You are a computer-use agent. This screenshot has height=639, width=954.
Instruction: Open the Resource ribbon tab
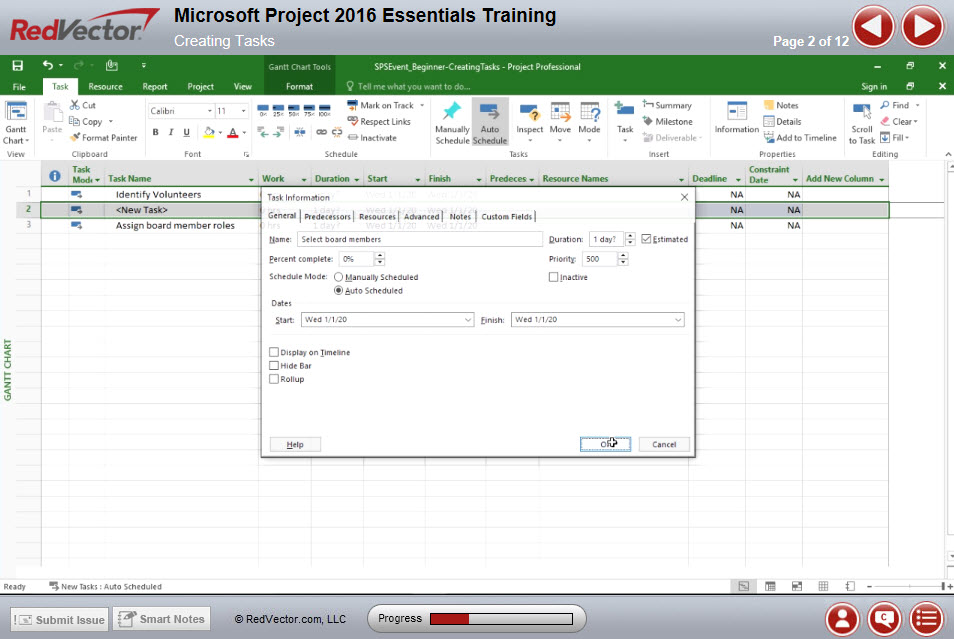click(x=105, y=87)
